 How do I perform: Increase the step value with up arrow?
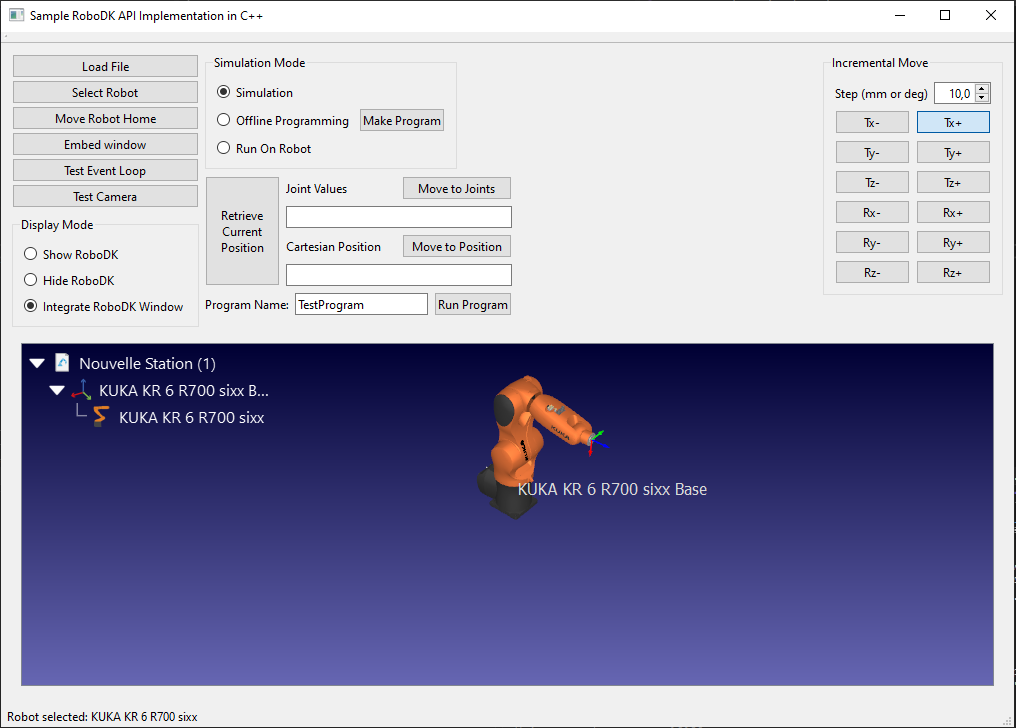click(x=982, y=89)
